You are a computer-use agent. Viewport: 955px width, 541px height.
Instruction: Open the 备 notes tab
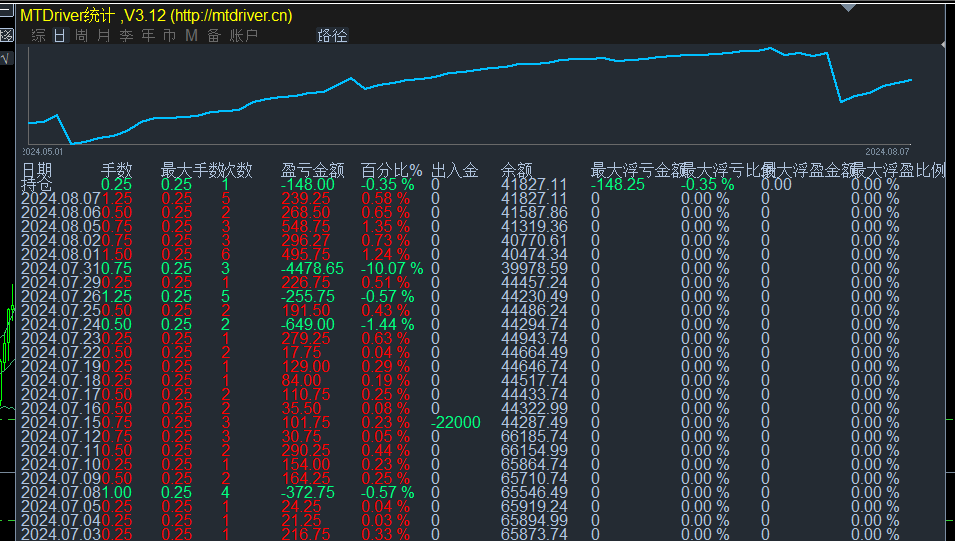[x=214, y=36]
